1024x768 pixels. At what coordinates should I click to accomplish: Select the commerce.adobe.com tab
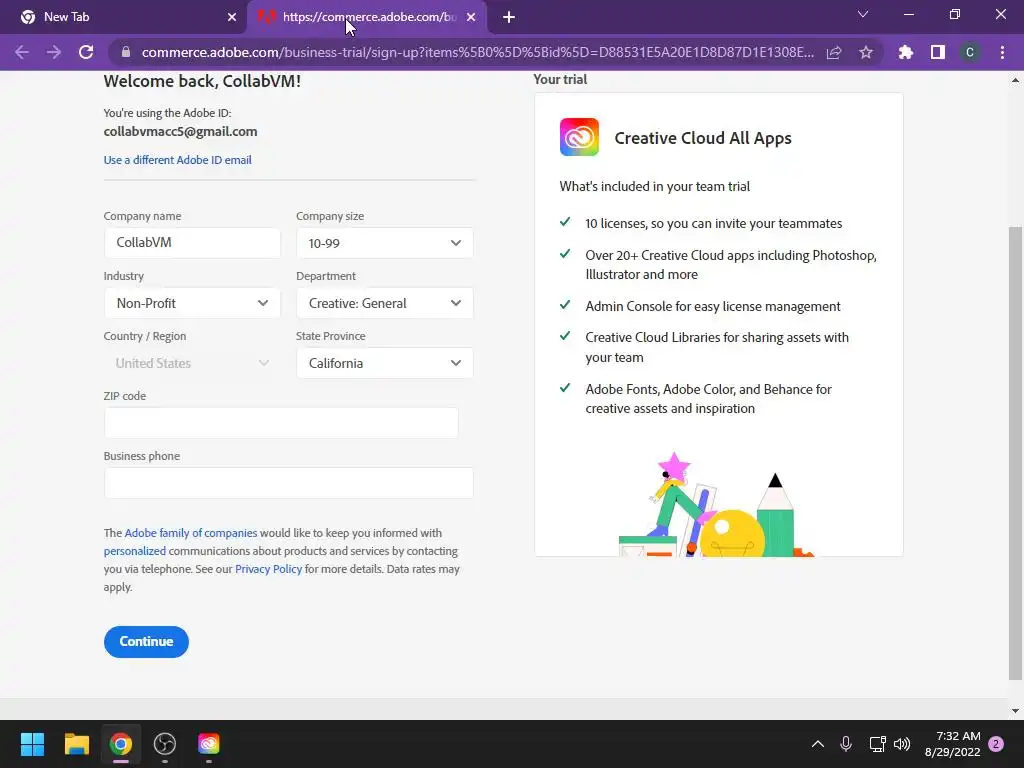(x=368, y=17)
